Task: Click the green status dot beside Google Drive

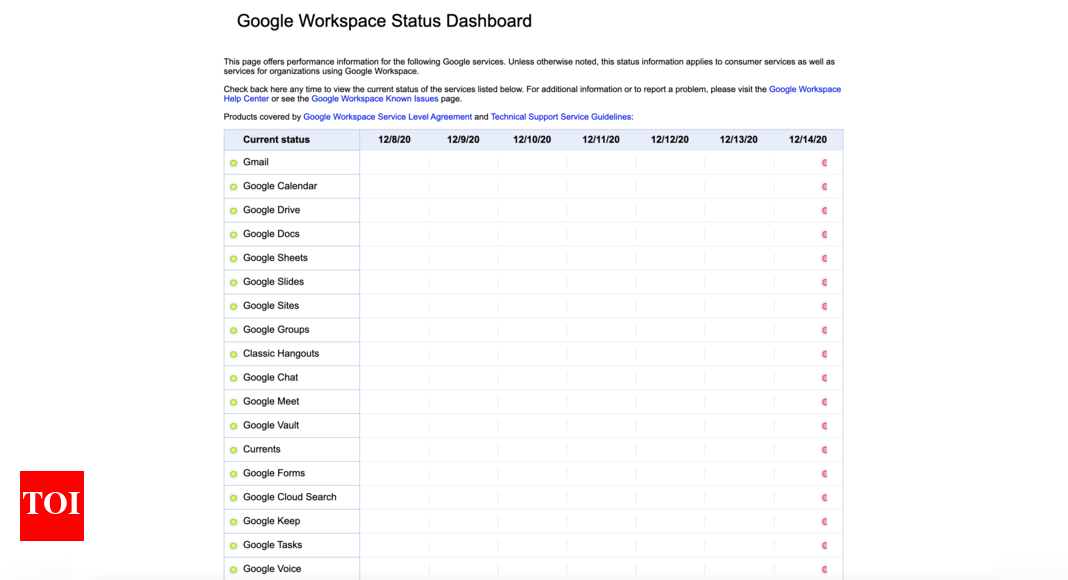Action: (x=234, y=210)
